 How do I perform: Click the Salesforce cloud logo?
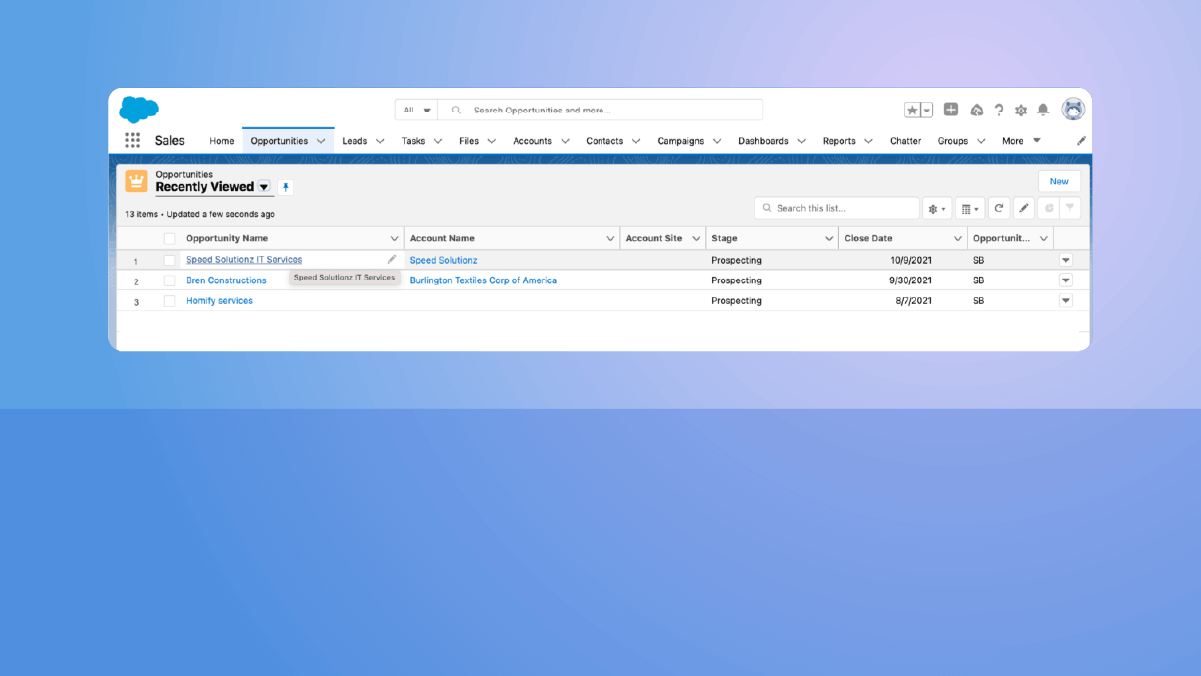pos(139,109)
